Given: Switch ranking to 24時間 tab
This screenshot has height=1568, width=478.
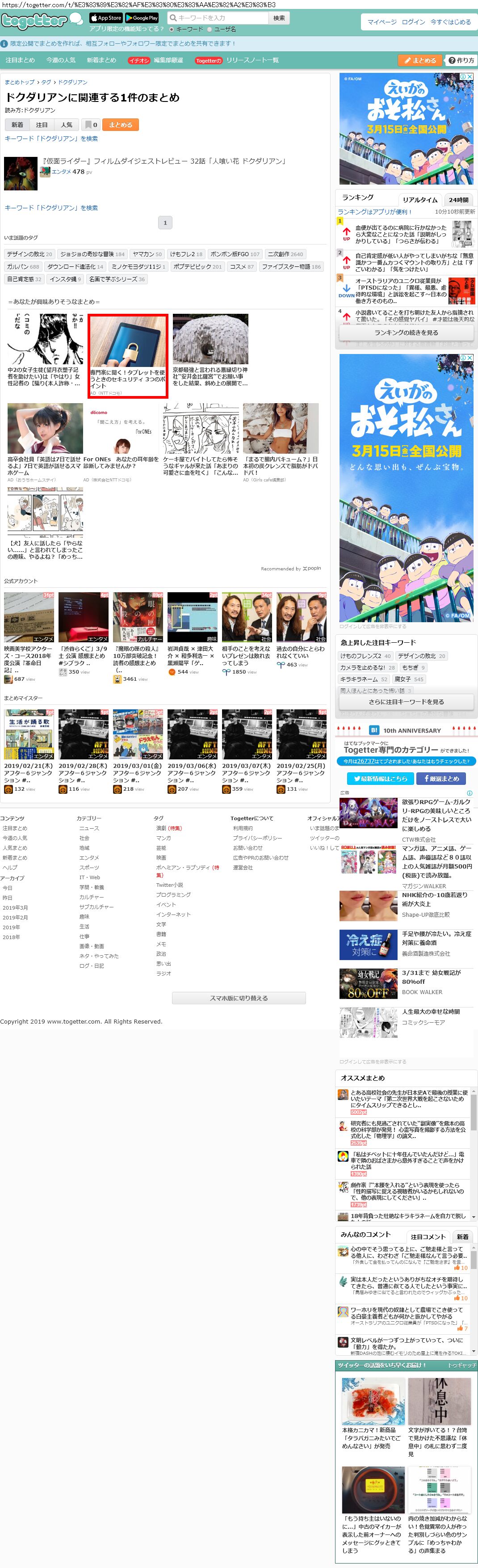Looking at the screenshot, I should 458,200.
